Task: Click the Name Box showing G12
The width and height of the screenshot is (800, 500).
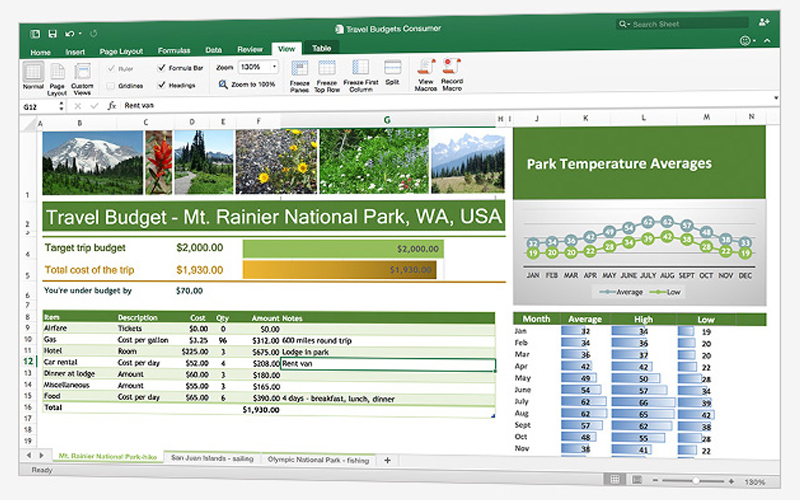Action: coord(40,107)
